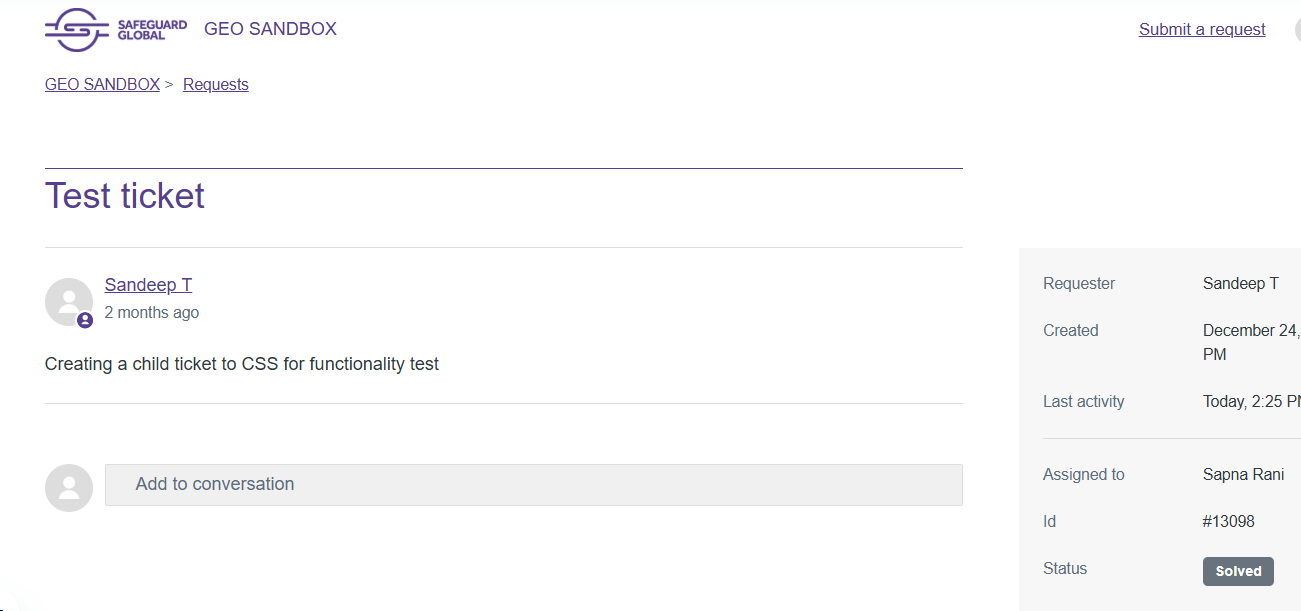Click the Last activity time value
The image size is (1301, 611).
pos(1251,401)
